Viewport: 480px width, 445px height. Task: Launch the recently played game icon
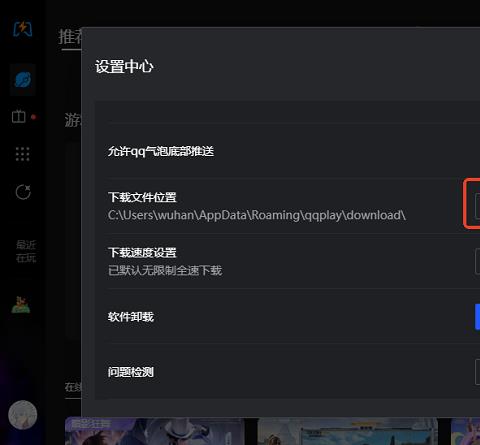21,305
